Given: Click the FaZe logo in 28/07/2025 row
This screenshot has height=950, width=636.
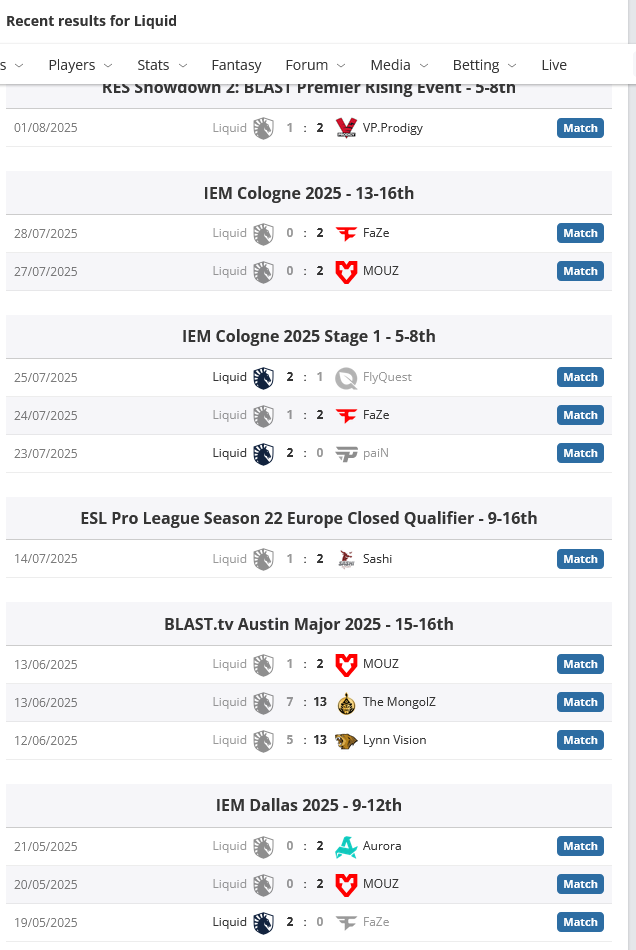Looking at the screenshot, I should [346, 233].
